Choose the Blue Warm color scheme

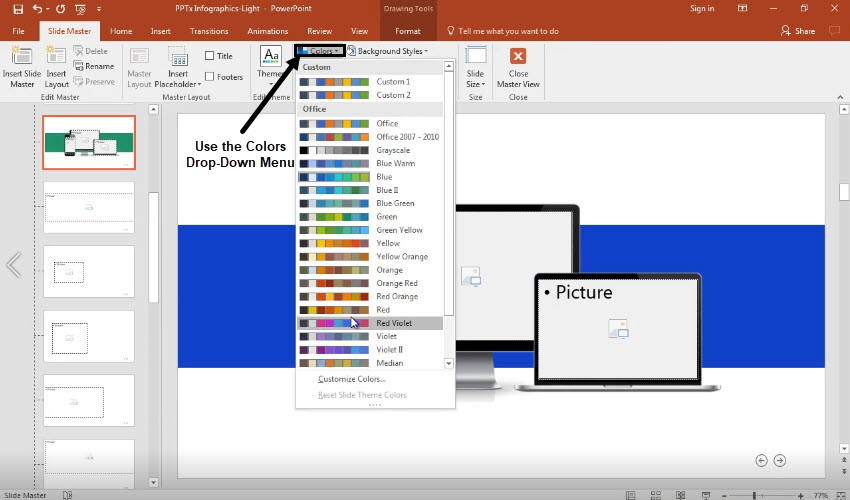click(370, 163)
